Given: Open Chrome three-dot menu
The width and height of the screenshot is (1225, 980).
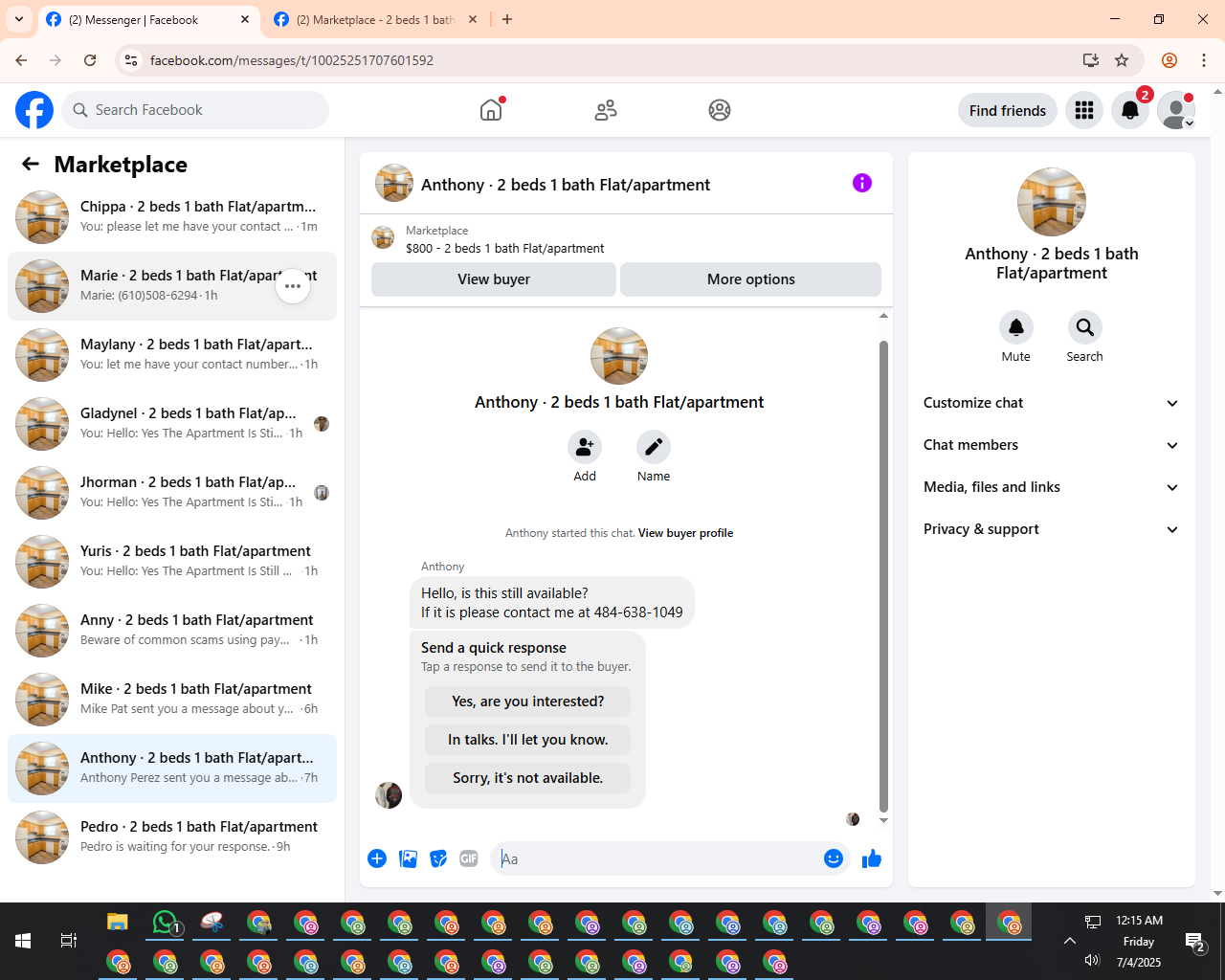Looking at the screenshot, I should 1204,60.
